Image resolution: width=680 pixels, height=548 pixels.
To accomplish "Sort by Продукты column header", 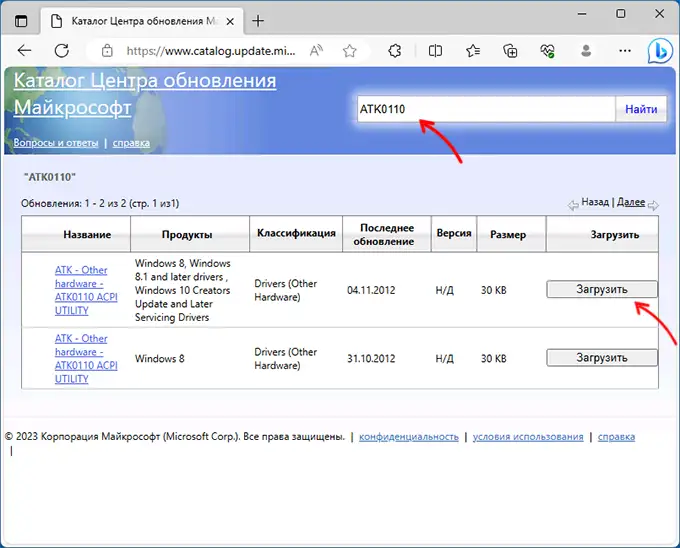I will pyautogui.click(x=187, y=235).
